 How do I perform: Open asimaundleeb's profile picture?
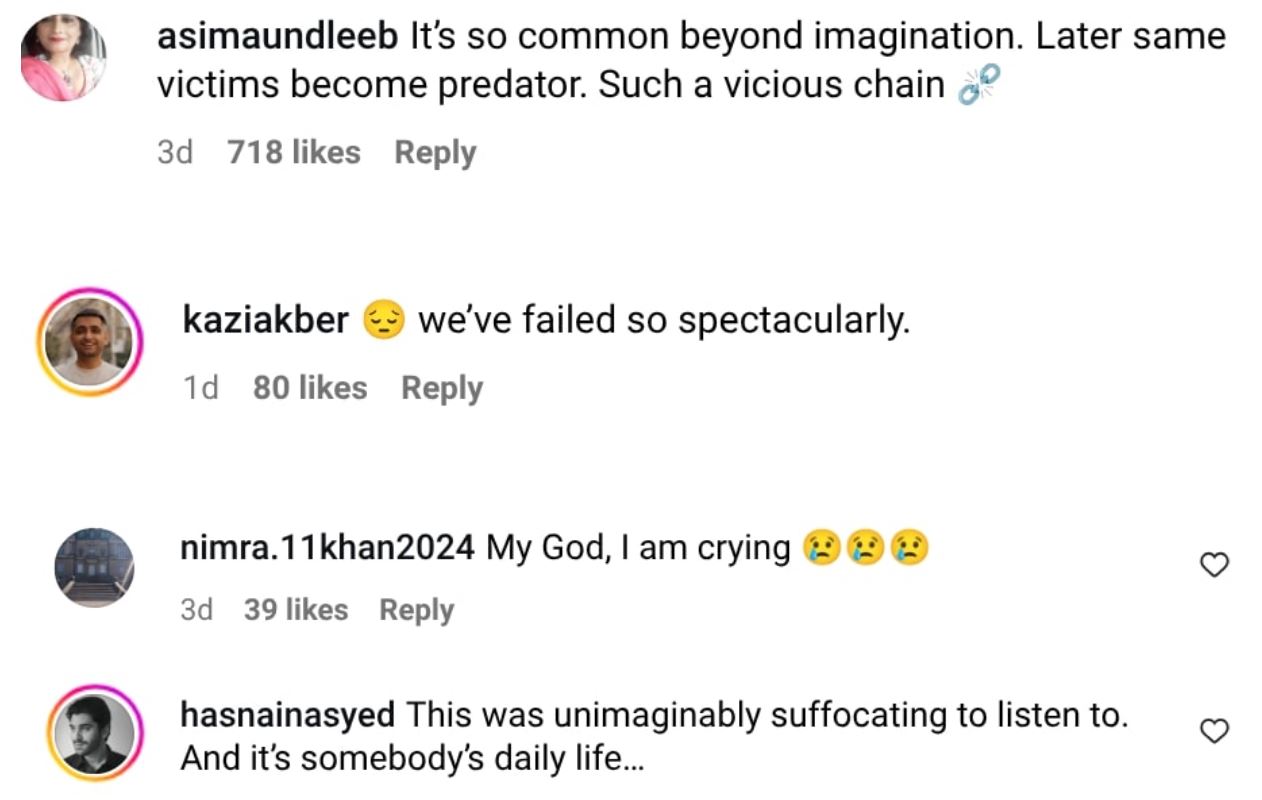tap(64, 58)
